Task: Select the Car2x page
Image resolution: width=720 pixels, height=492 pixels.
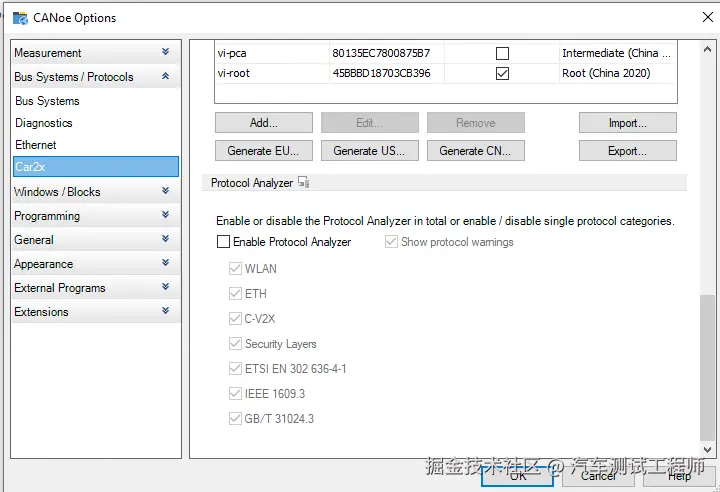Action: pos(96,166)
